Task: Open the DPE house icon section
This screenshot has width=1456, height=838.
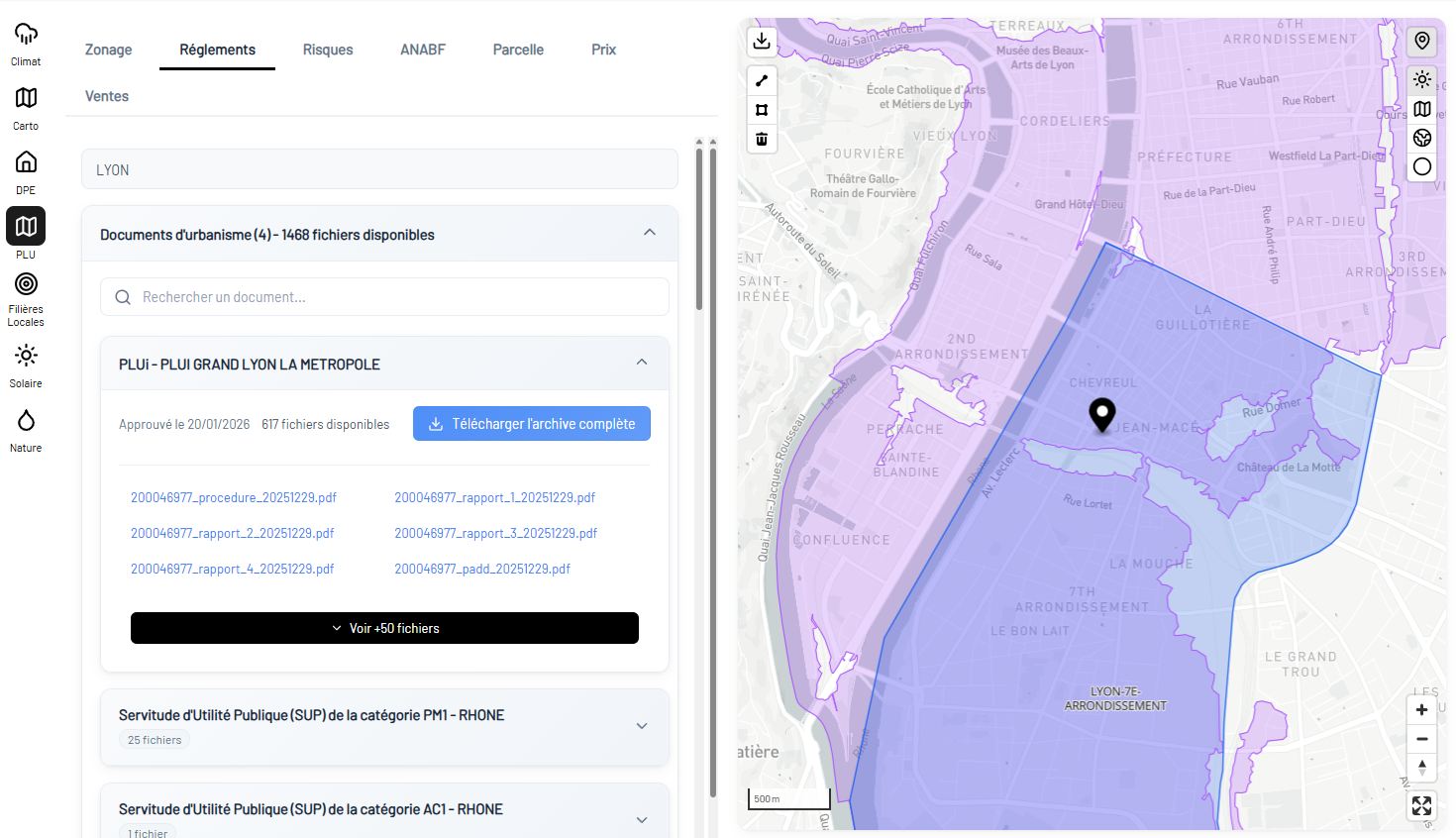Action: 26,172
